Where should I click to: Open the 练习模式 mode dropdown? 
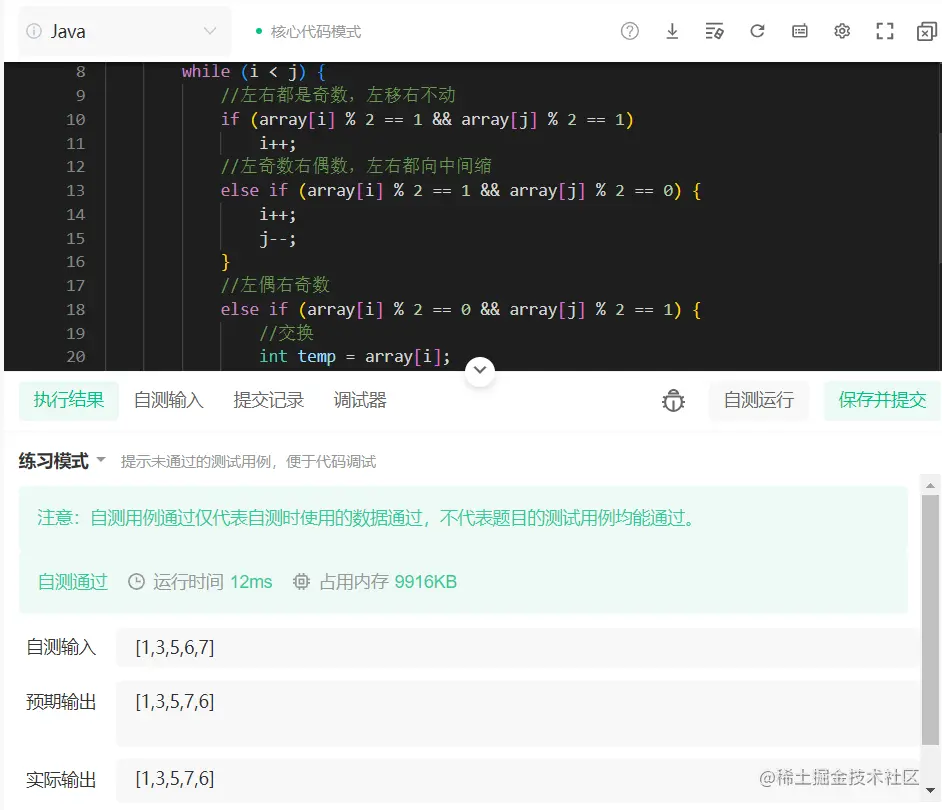click(x=62, y=461)
